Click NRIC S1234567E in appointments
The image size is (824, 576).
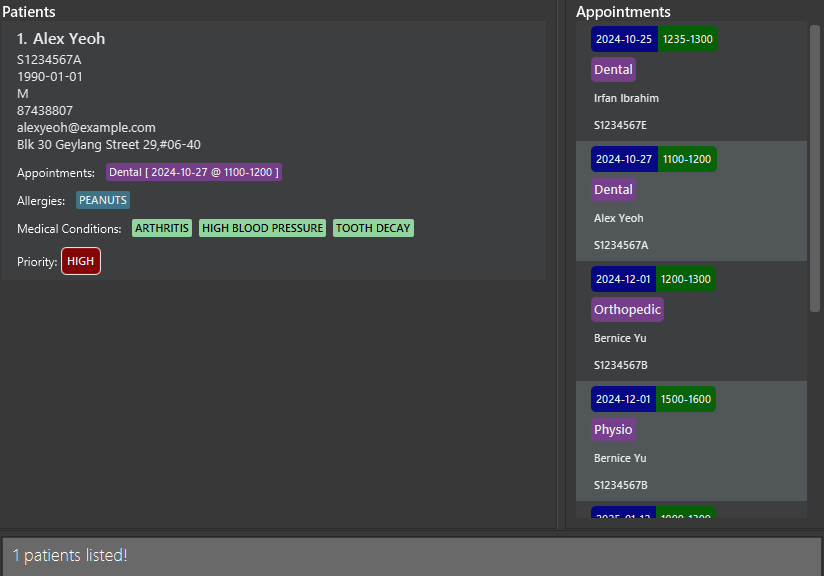pyautogui.click(x=620, y=125)
